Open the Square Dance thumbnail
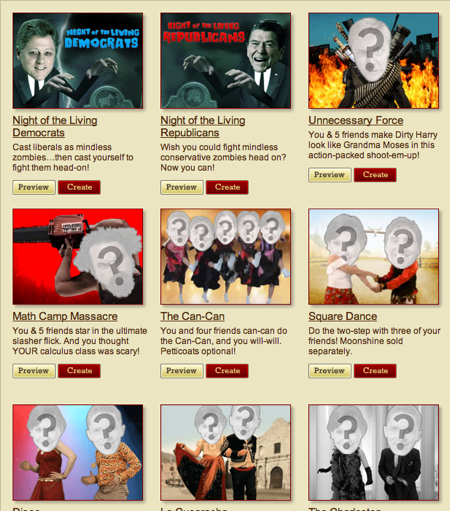Viewport: 450px width, 511px height. click(x=374, y=257)
